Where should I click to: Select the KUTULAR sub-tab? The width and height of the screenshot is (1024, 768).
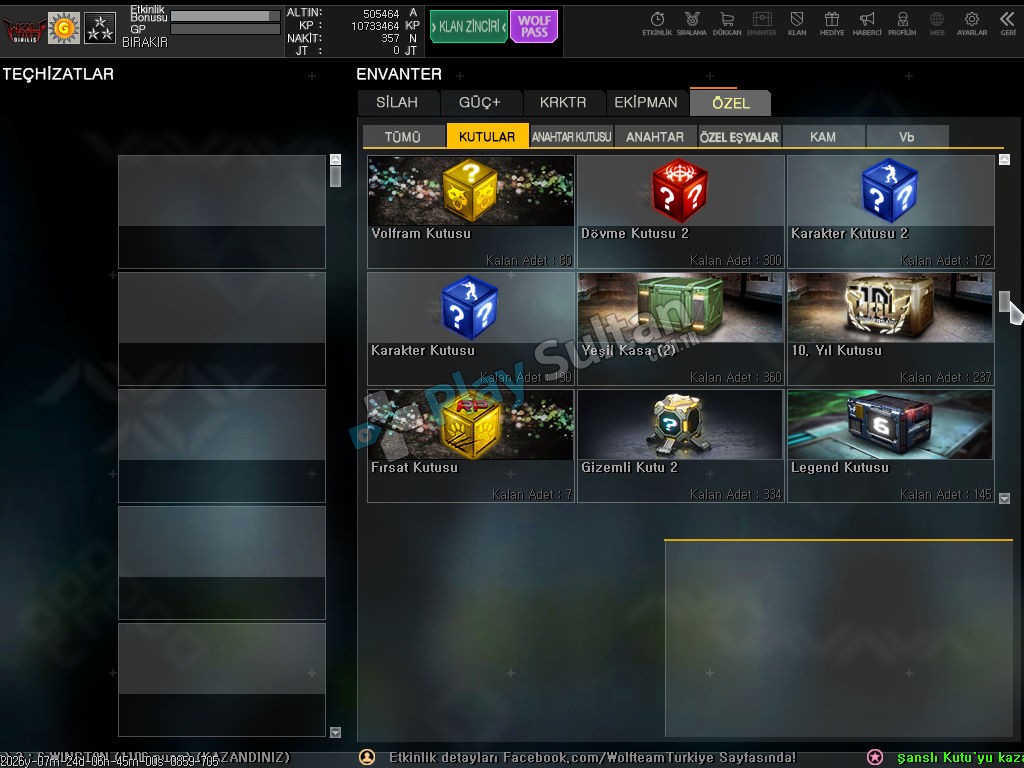pos(487,136)
